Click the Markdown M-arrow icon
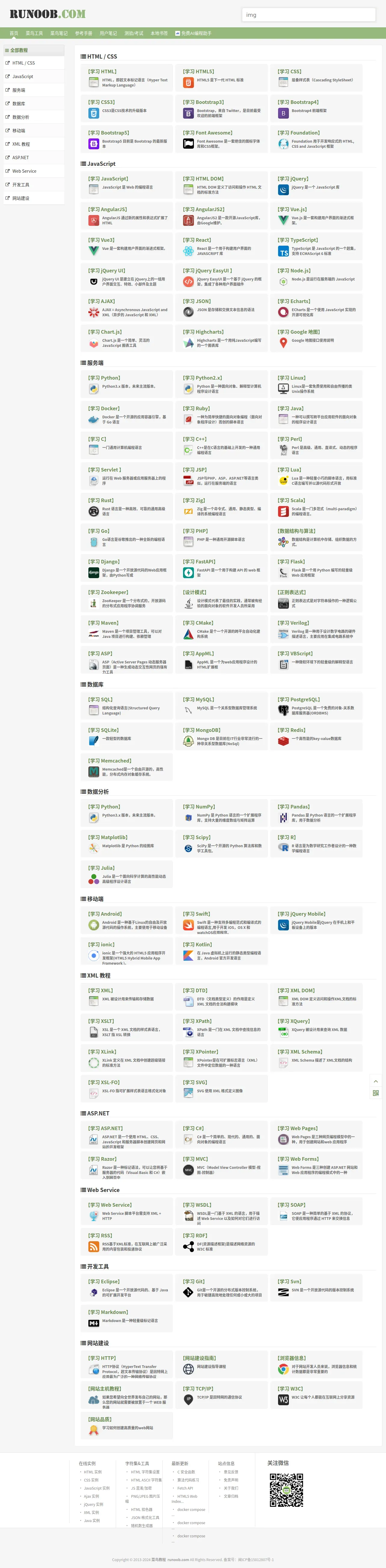 click(x=93, y=1323)
